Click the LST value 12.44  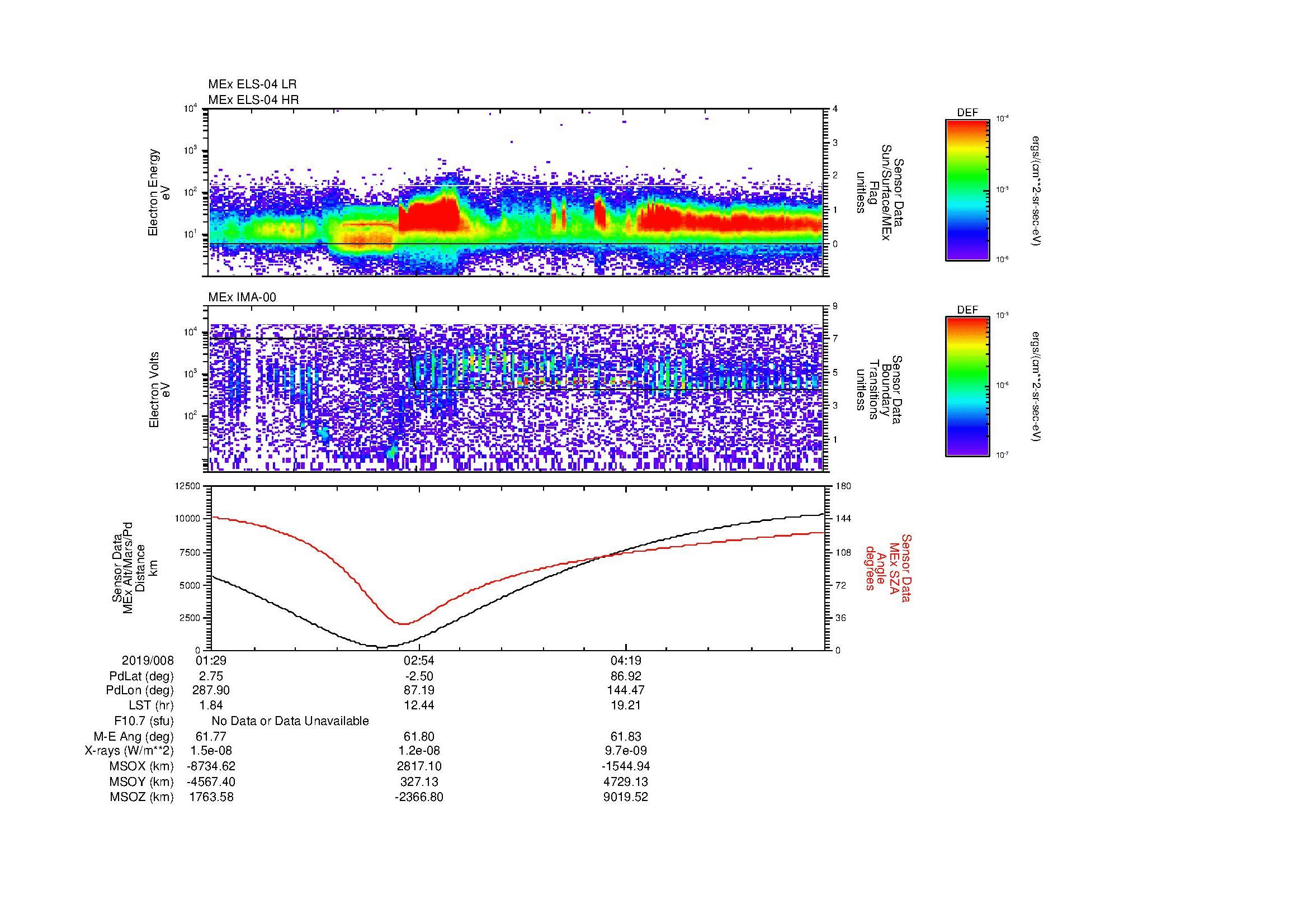[x=419, y=706]
